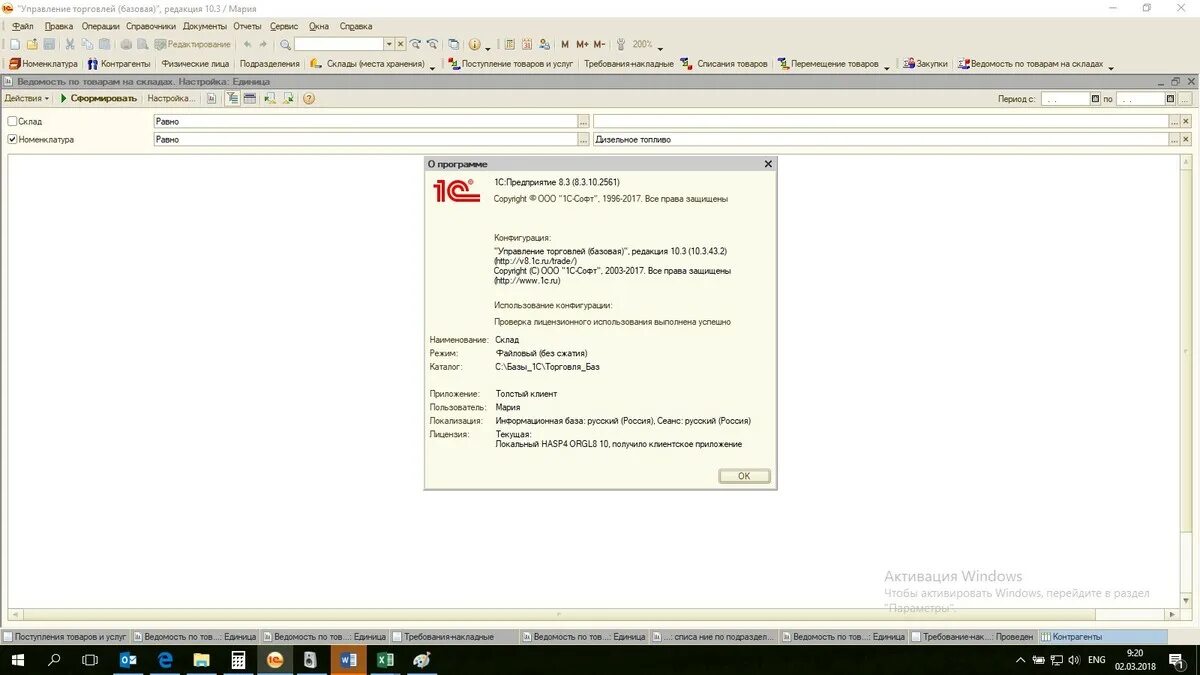The height and width of the screenshot is (675, 1200).
Task: Expand the dropdown arrow after Ведомость по товарам на складах
Action: (x=1111, y=66)
